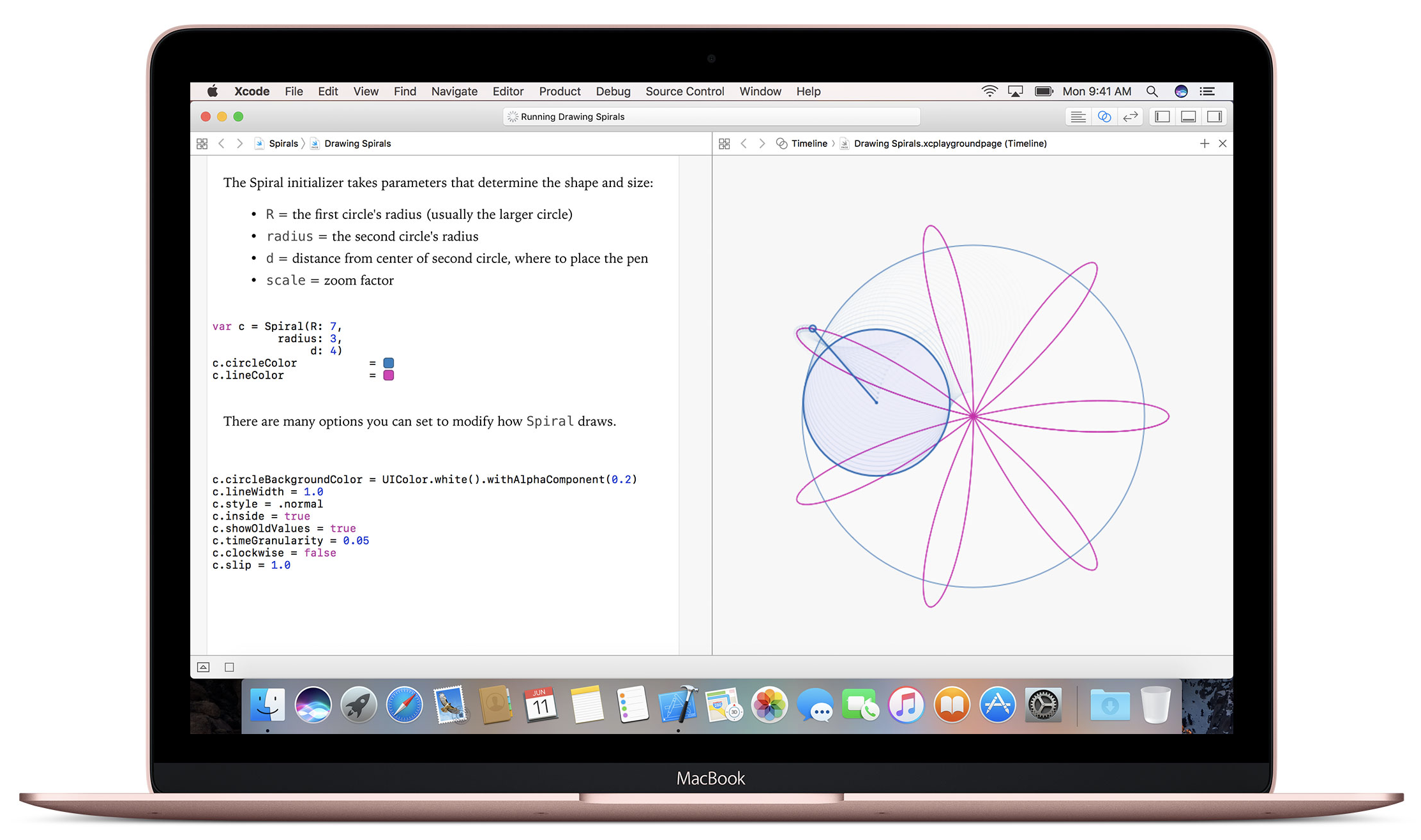1421x840 pixels.
Task: Click the battery status icon
Action: point(1044,91)
